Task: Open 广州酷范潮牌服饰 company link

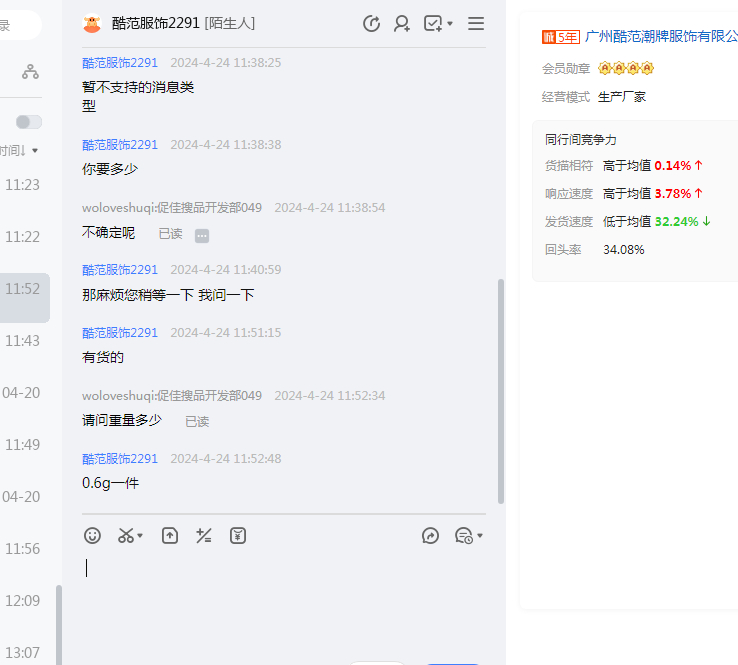Action: click(x=660, y=36)
